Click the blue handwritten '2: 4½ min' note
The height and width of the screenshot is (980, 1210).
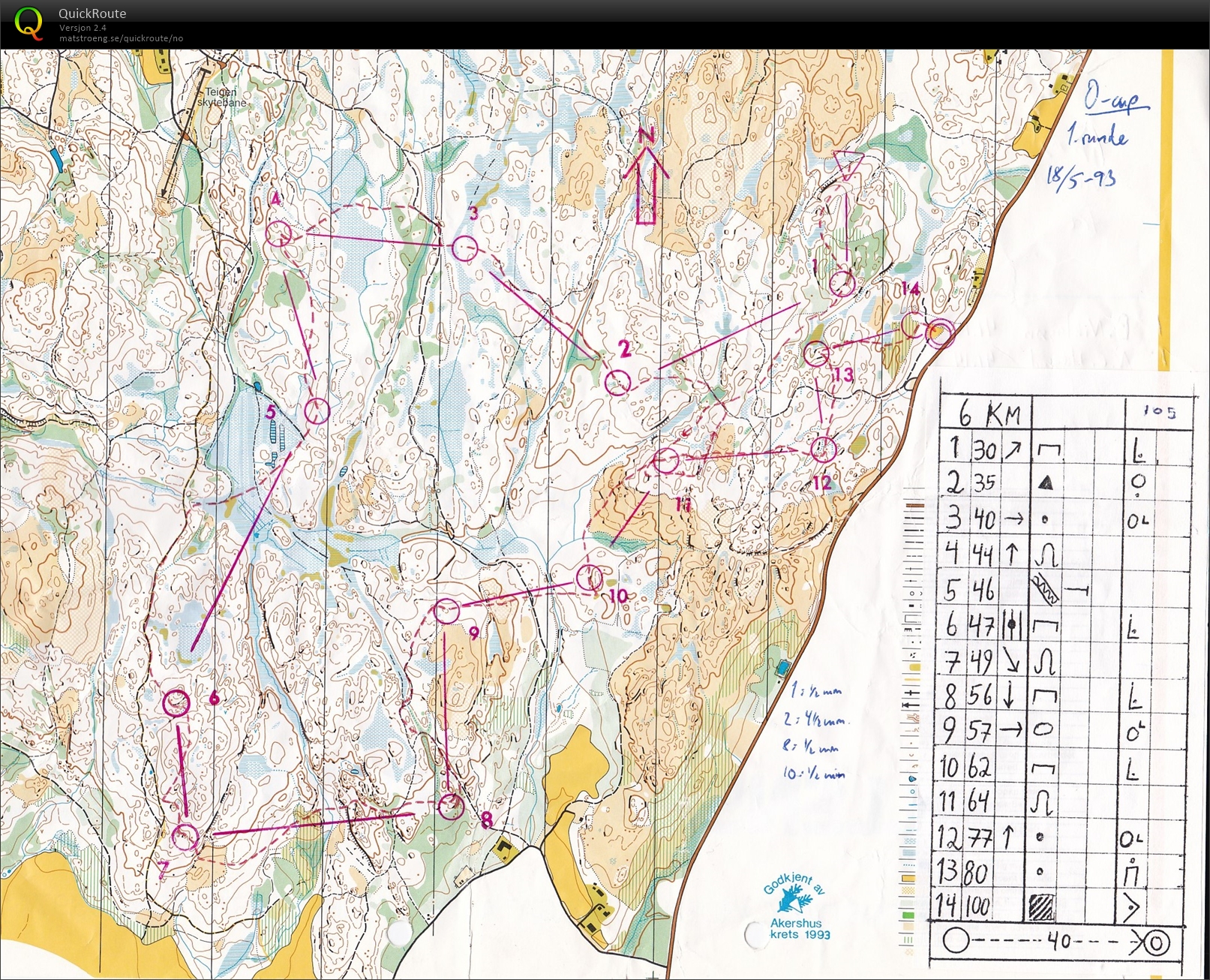click(816, 720)
